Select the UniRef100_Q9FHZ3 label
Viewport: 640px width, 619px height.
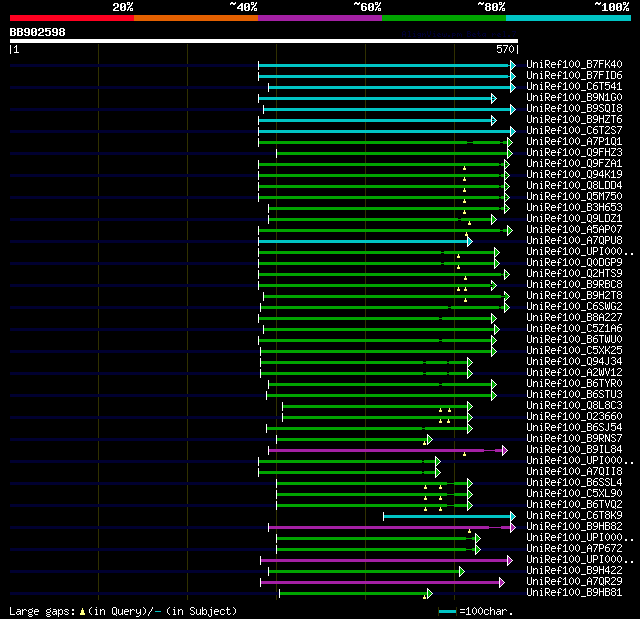tap(574, 153)
